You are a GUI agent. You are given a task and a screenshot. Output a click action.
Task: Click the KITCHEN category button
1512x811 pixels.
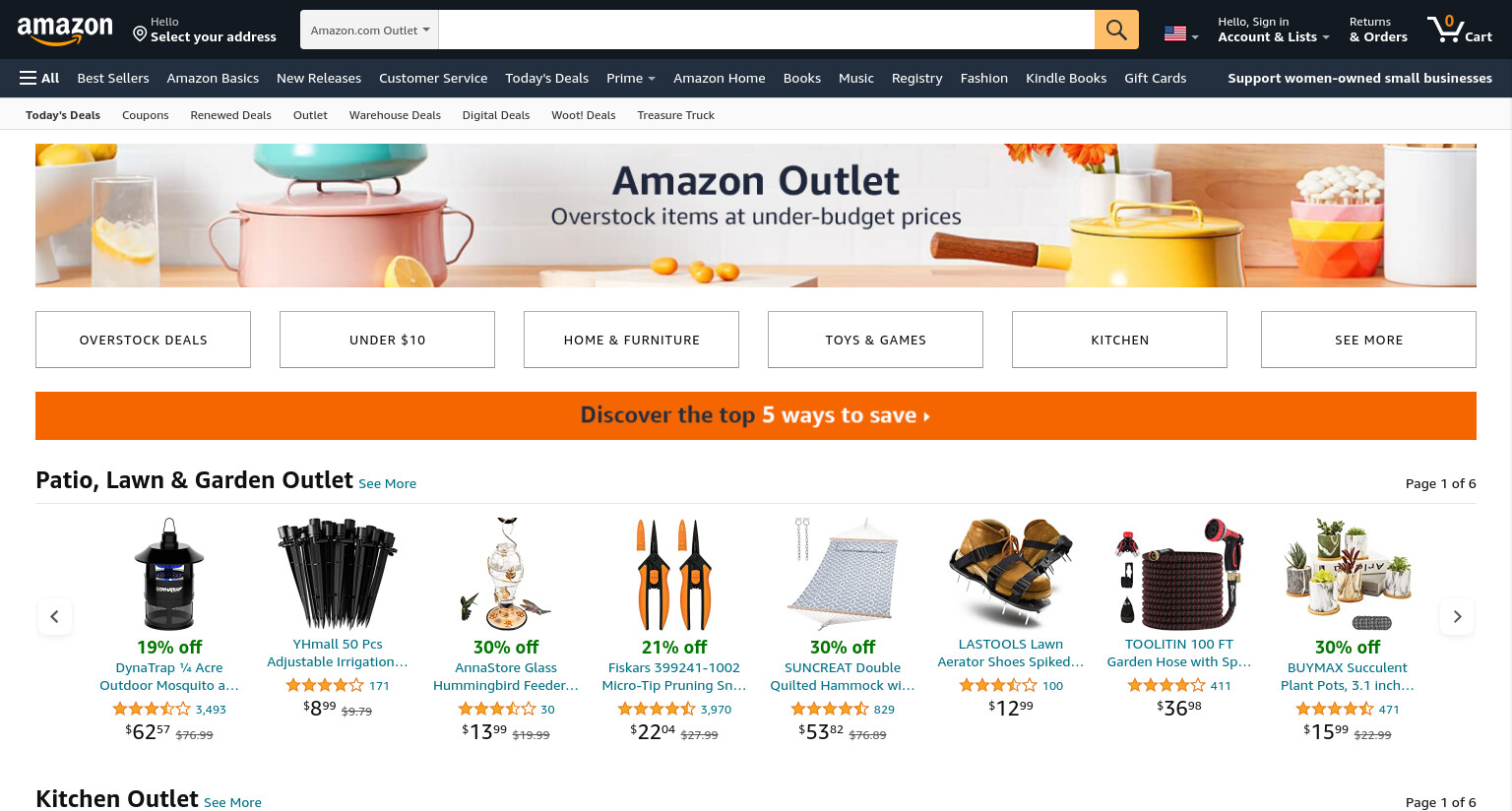pos(1119,340)
